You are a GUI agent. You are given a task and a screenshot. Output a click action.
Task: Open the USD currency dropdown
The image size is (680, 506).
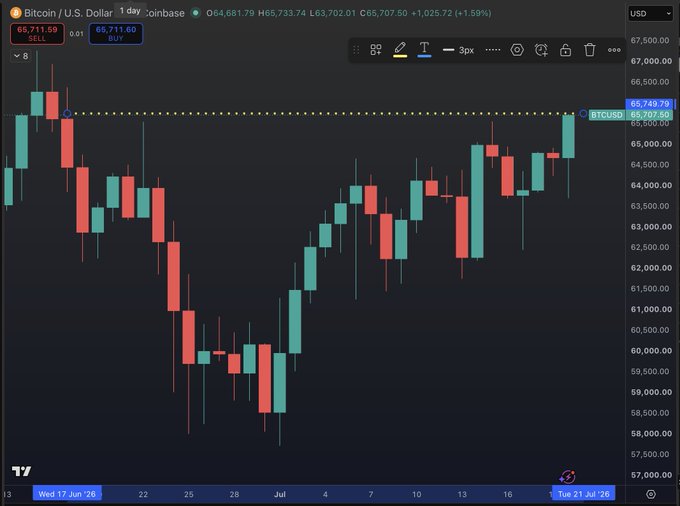click(x=650, y=13)
